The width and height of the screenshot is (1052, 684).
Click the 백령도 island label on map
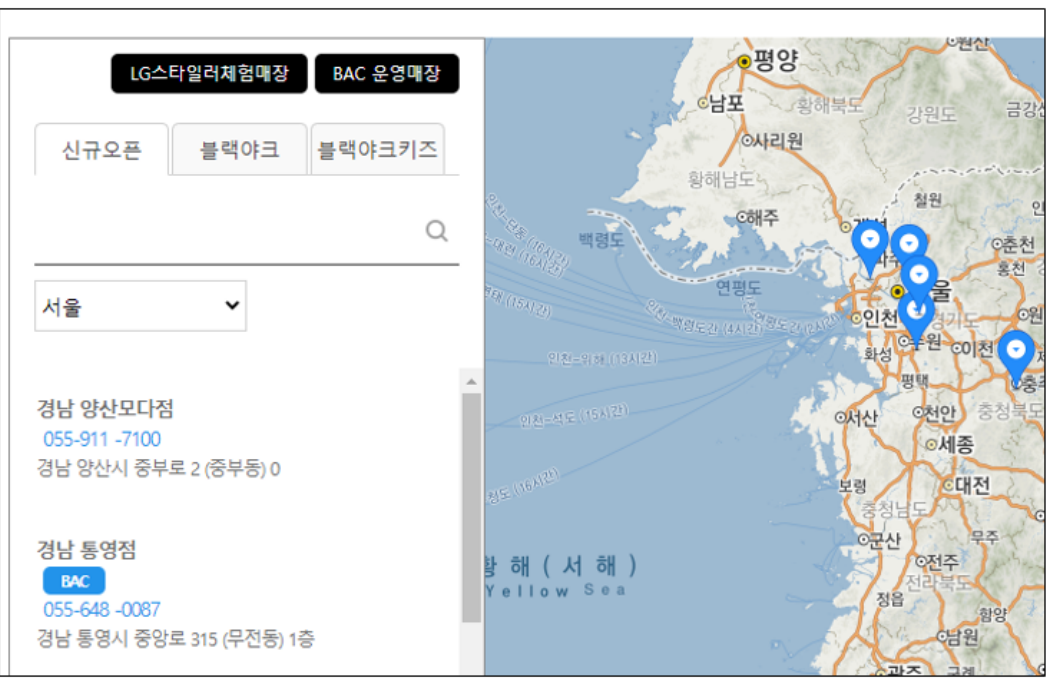(x=601, y=240)
